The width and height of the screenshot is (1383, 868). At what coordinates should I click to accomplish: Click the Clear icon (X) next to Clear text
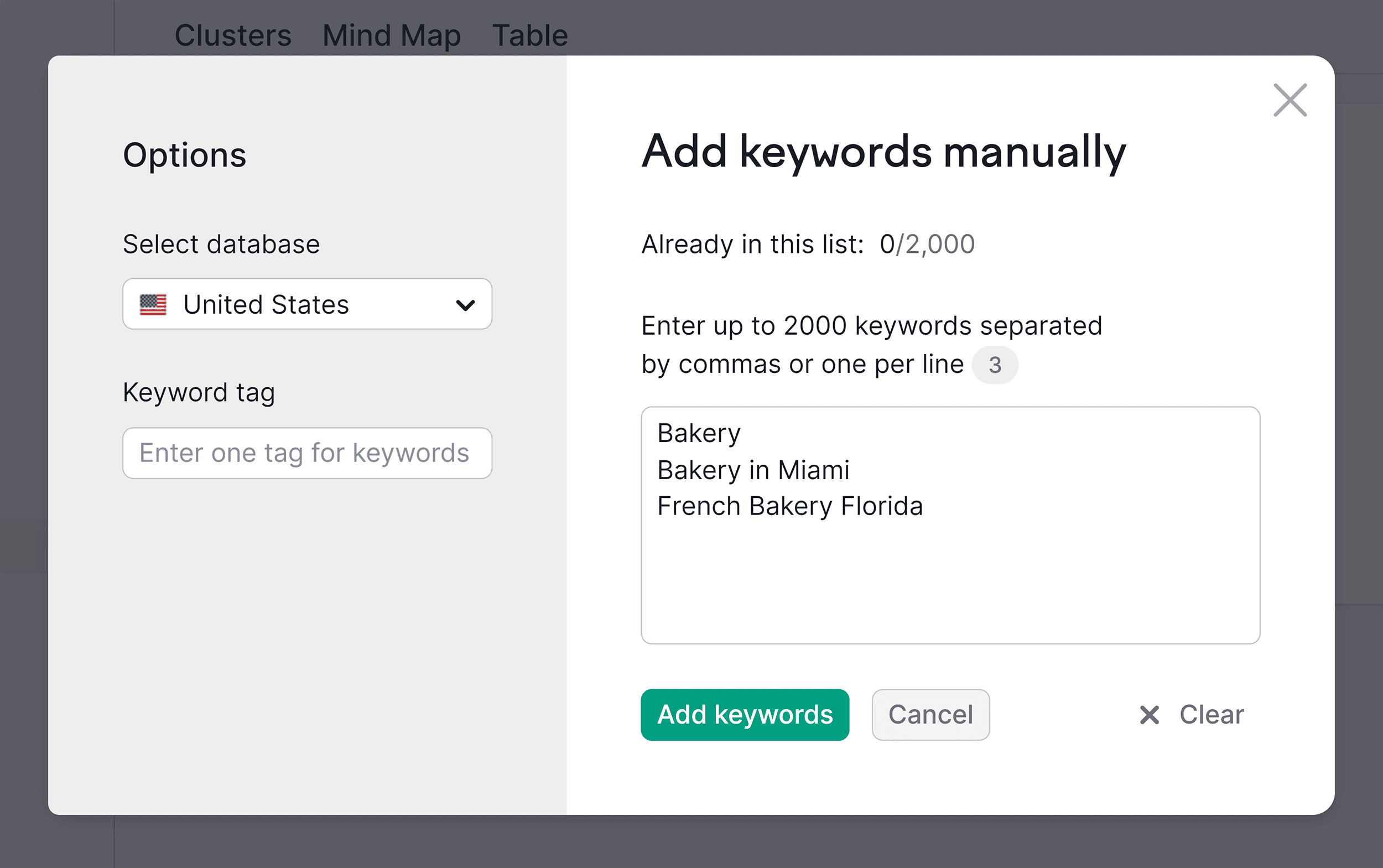[1150, 715]
